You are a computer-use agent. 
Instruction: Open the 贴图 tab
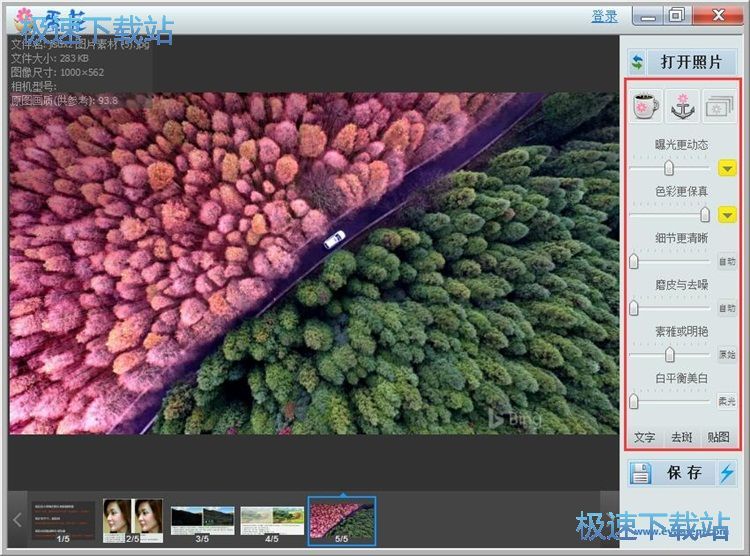click(717, 437)
